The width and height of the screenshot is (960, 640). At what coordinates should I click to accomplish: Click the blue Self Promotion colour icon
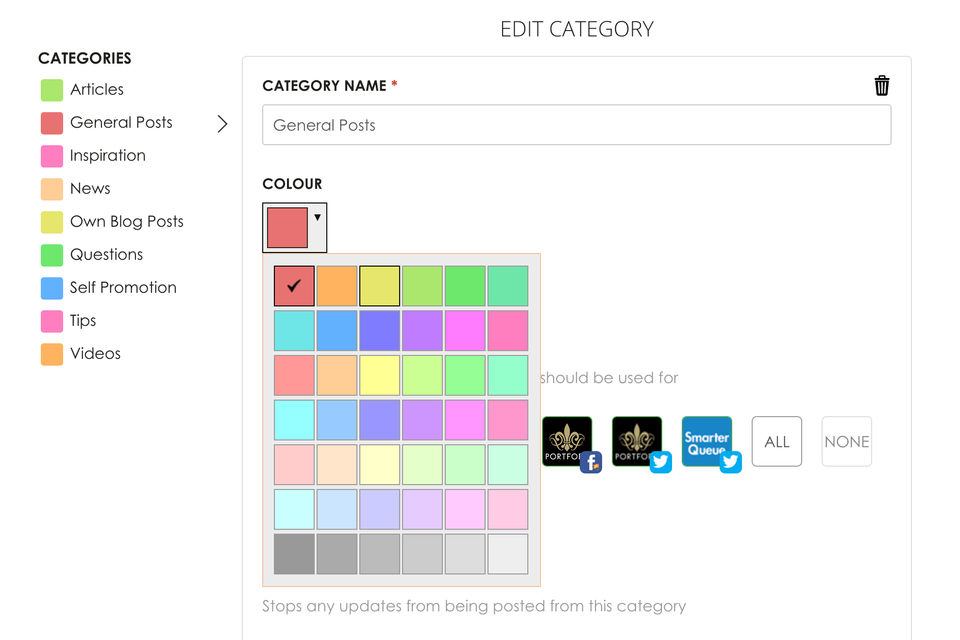pyautogui.click(x=52, y=288)
